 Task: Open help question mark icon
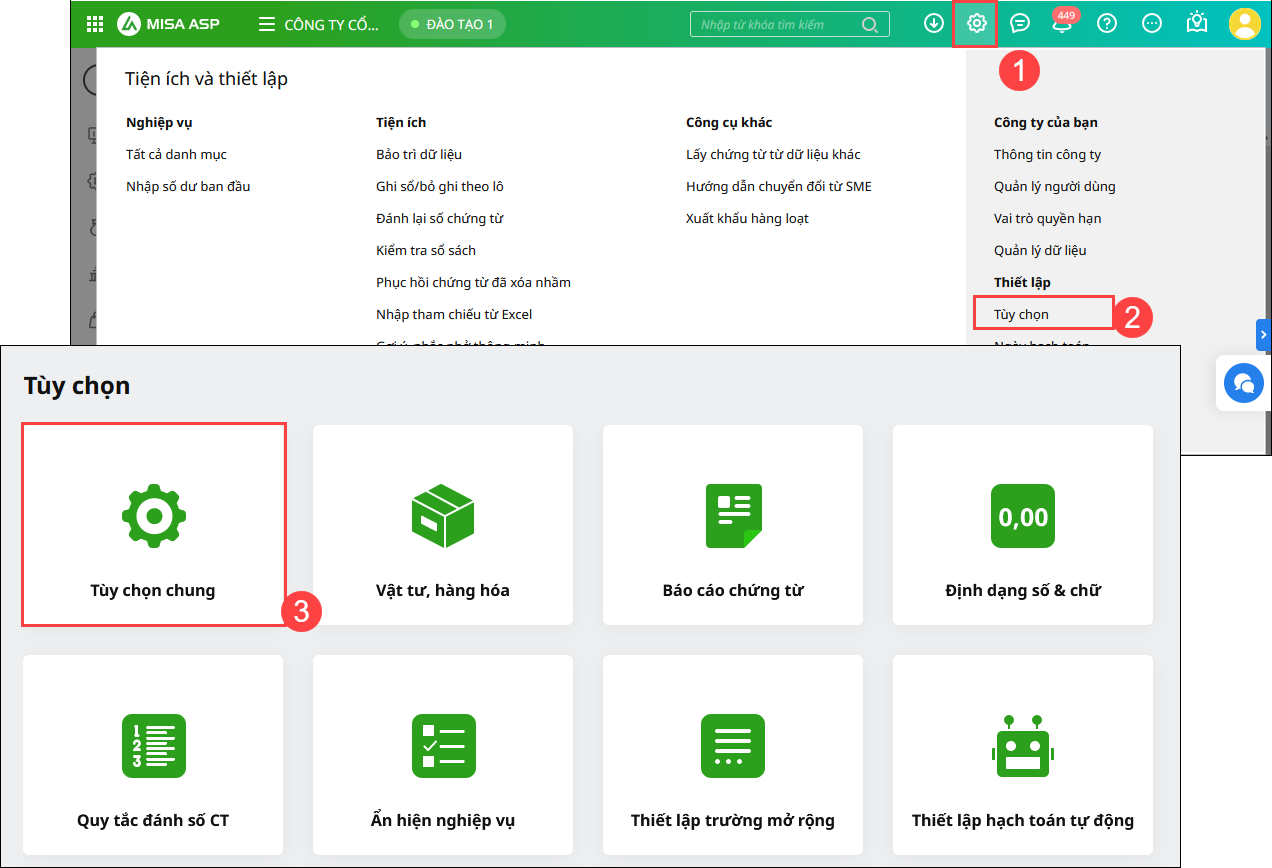pyautogui.click(x=1107, y=24)
